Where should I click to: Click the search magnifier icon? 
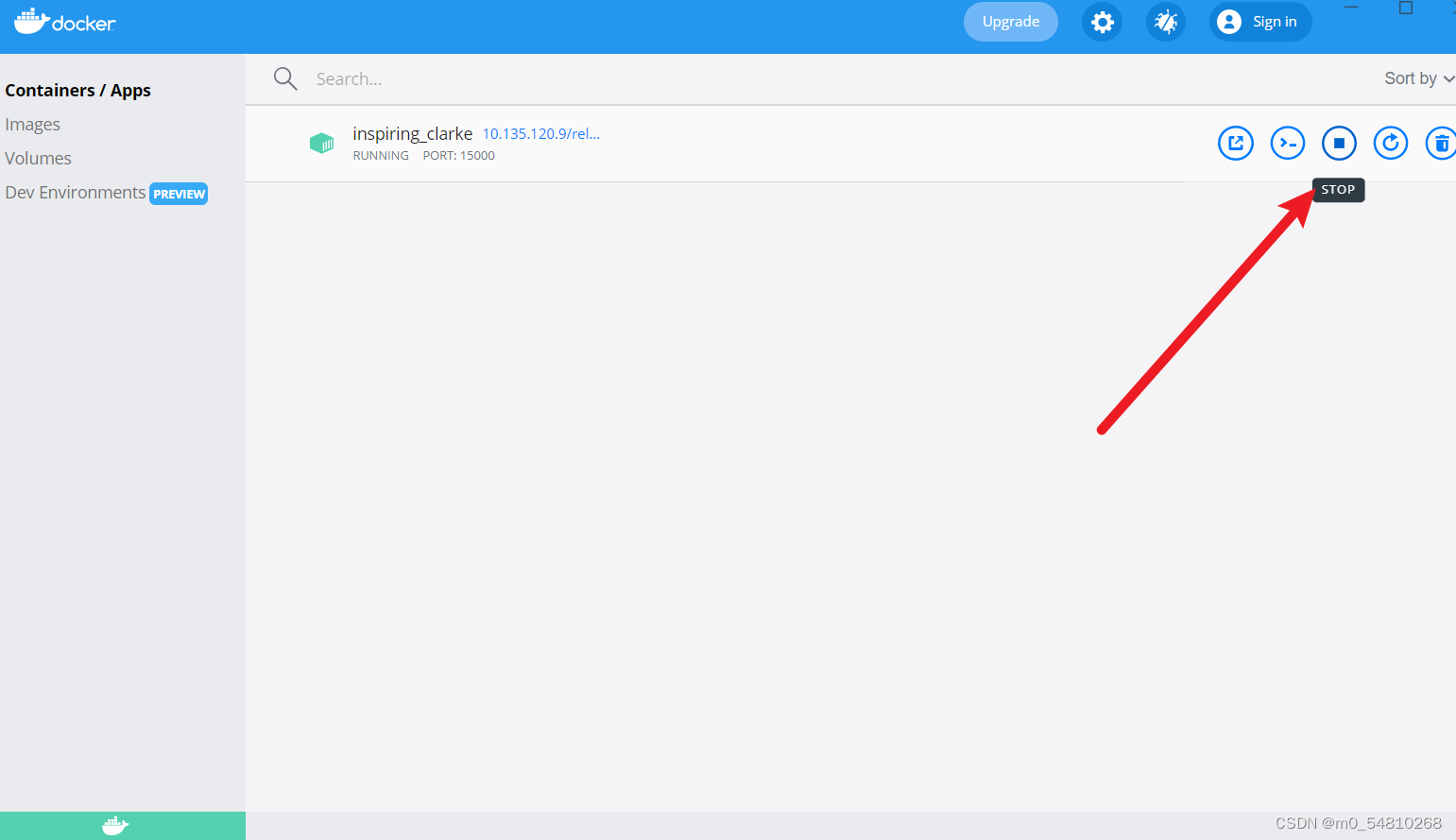(285, 78)
